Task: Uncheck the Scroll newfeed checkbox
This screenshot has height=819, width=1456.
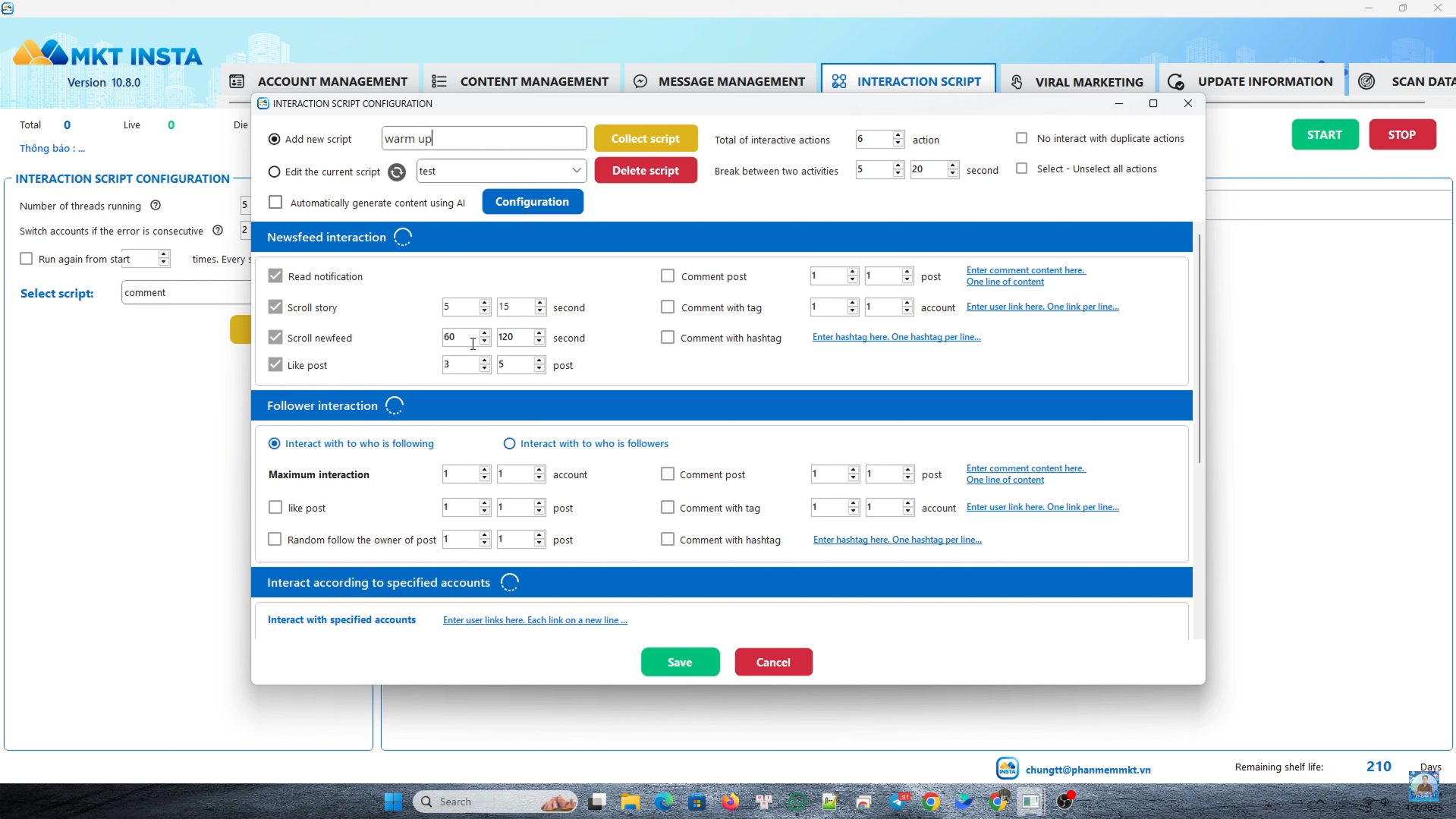Action: [x=275, y=337]
